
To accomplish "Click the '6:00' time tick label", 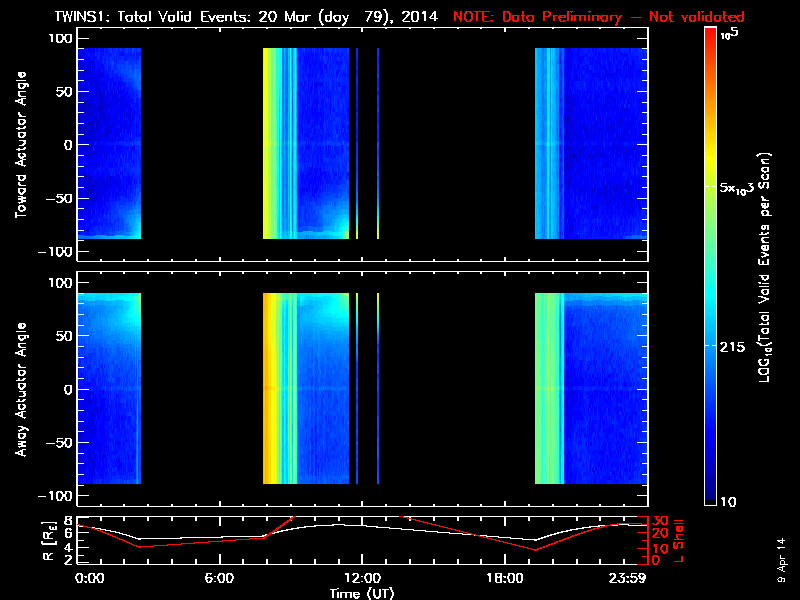I will pyautogui.click(x=219, y=578).
